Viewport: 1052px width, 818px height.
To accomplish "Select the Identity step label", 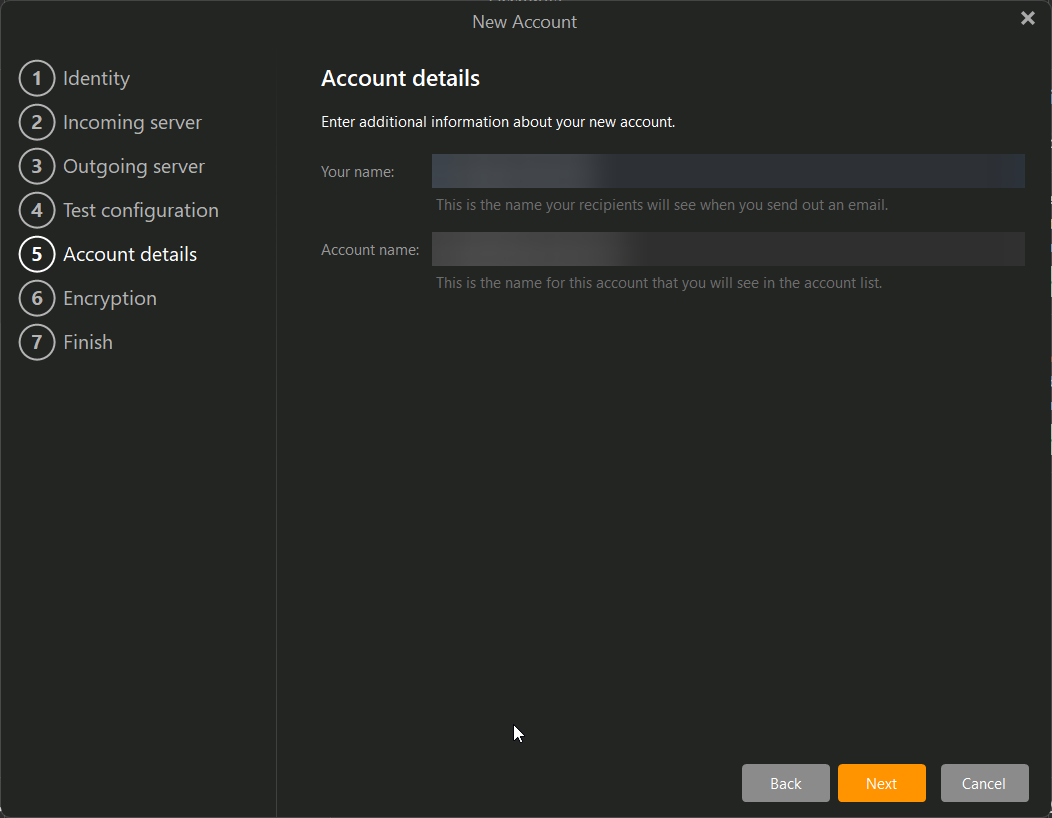I will pyautogui.click(x=96, y=78).
